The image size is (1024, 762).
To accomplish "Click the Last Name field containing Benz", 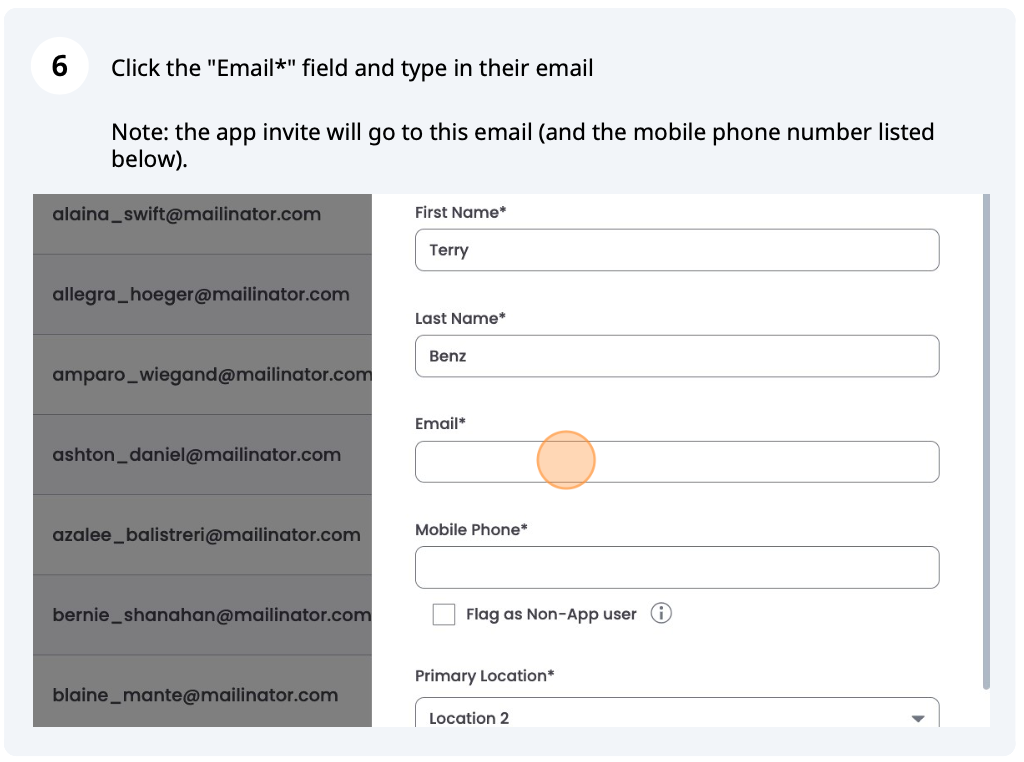I will click(676, 356).
